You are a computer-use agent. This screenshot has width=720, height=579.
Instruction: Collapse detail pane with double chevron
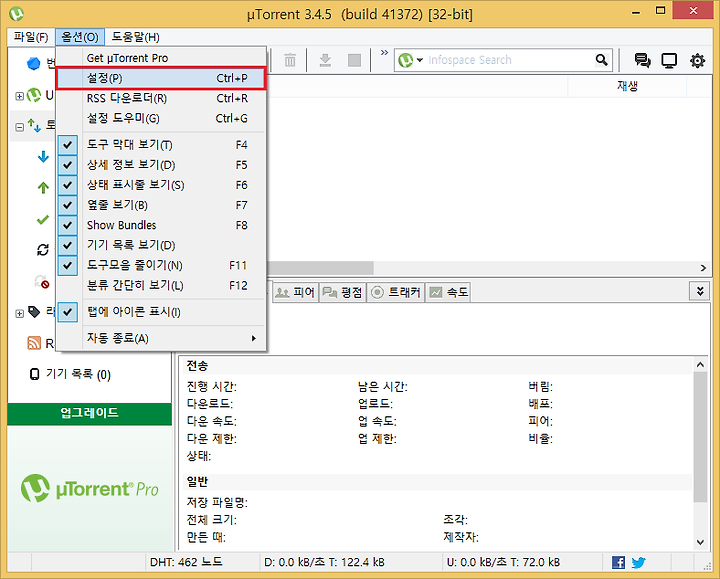[x=700, y=291]
